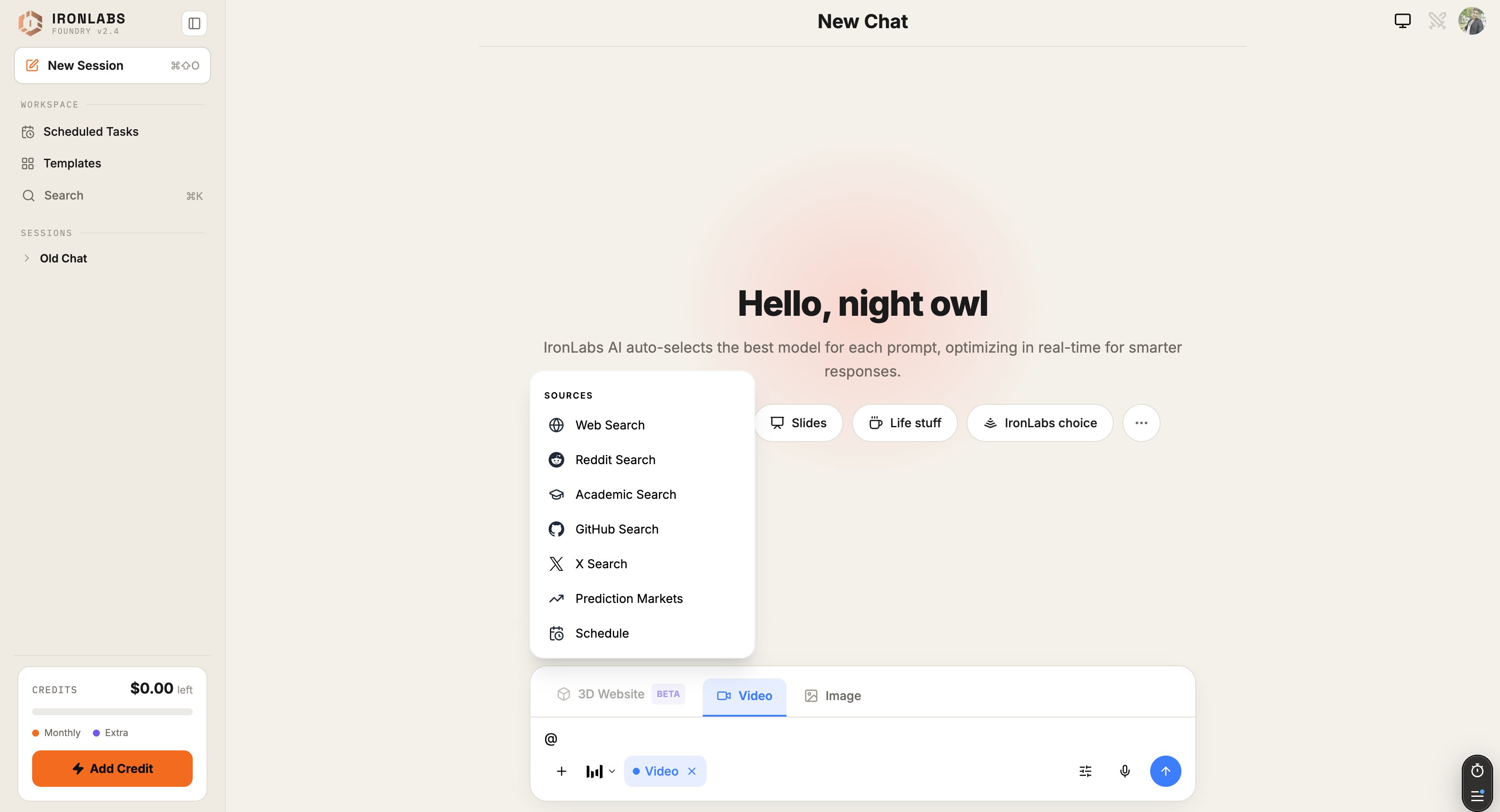Viewport: 1500px width, 812px height.
Task: Click the cube icon on 3D Website tab
Action: pos(563,694)
